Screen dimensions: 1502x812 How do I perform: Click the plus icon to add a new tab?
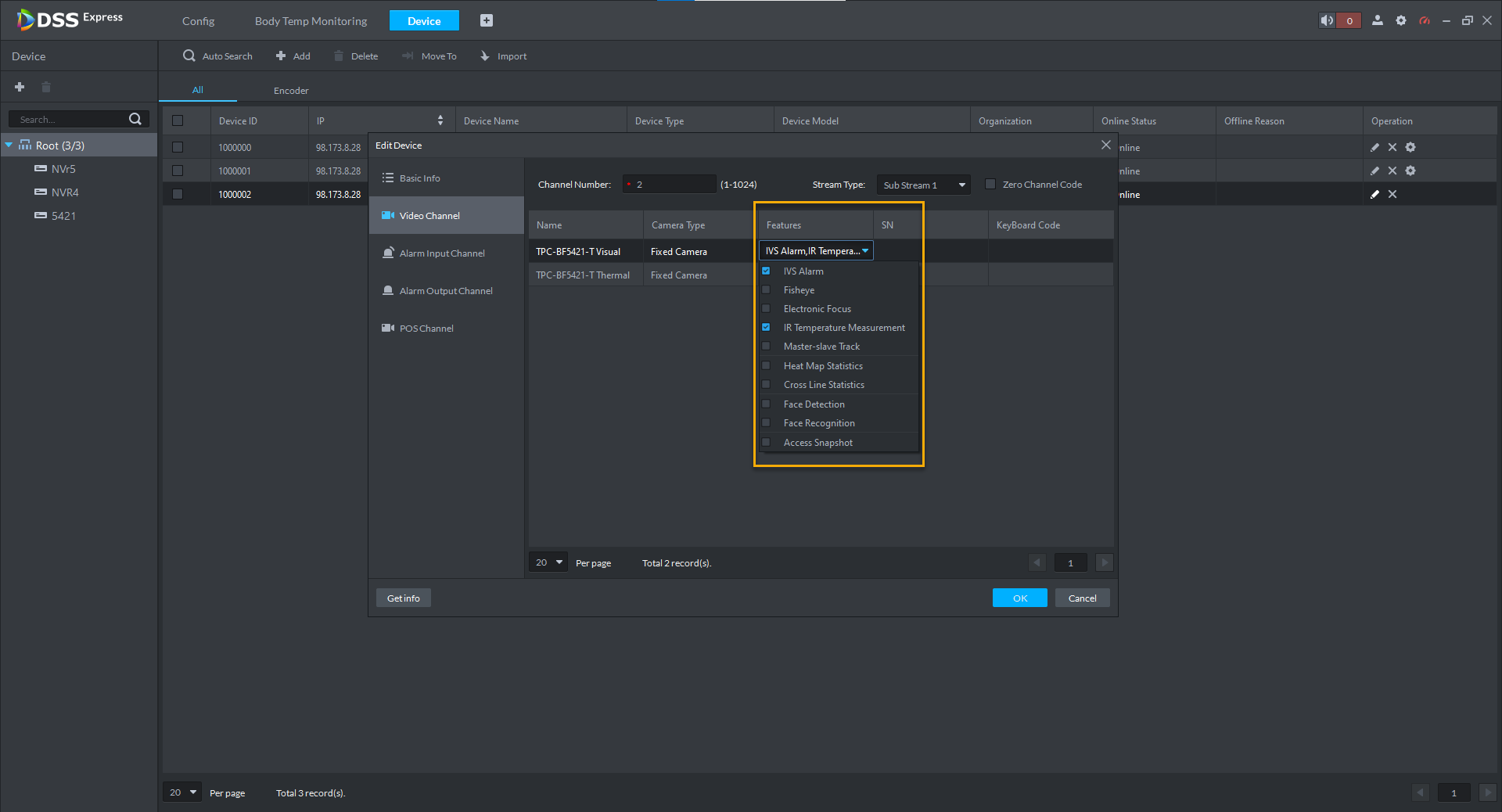coord(487,21)
